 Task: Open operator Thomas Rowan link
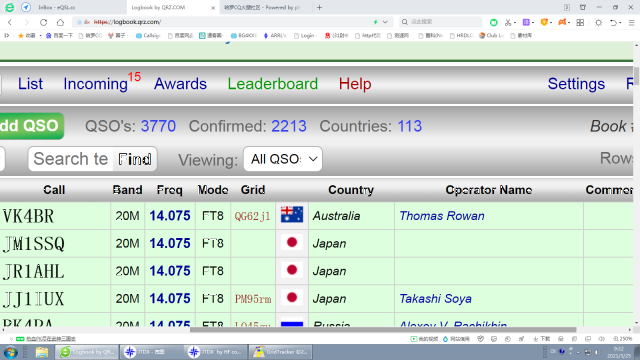(442, 216)
